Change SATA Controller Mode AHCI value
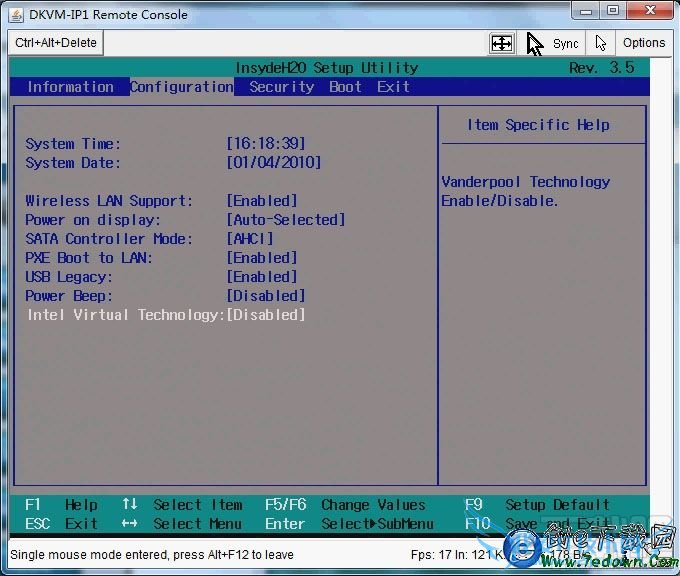The width and height of the screenshot is (680, 576). coord(250,239)
